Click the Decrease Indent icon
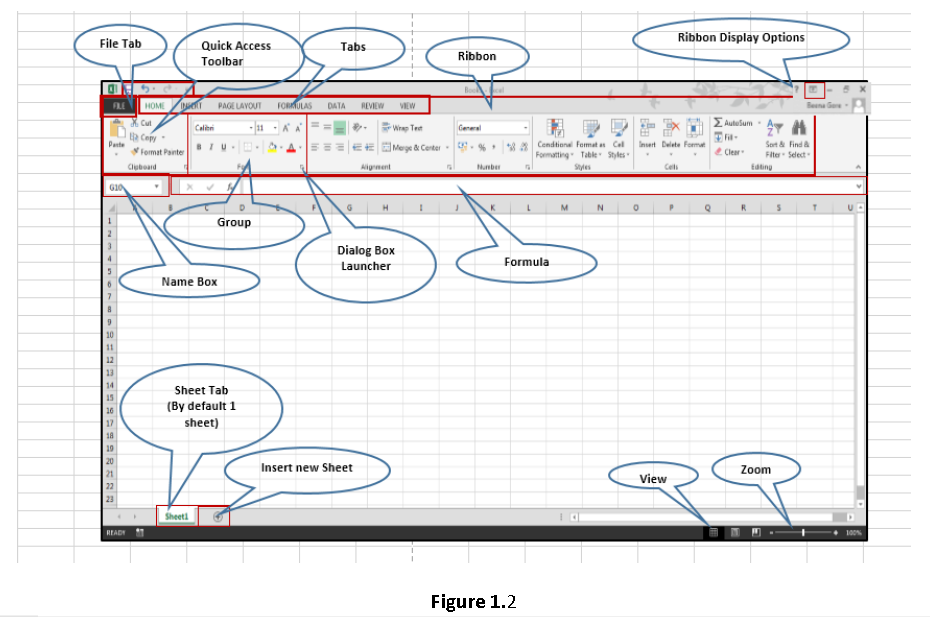This screenshot has width=930, height=617. pyautogui.click(x=357, y=147)
